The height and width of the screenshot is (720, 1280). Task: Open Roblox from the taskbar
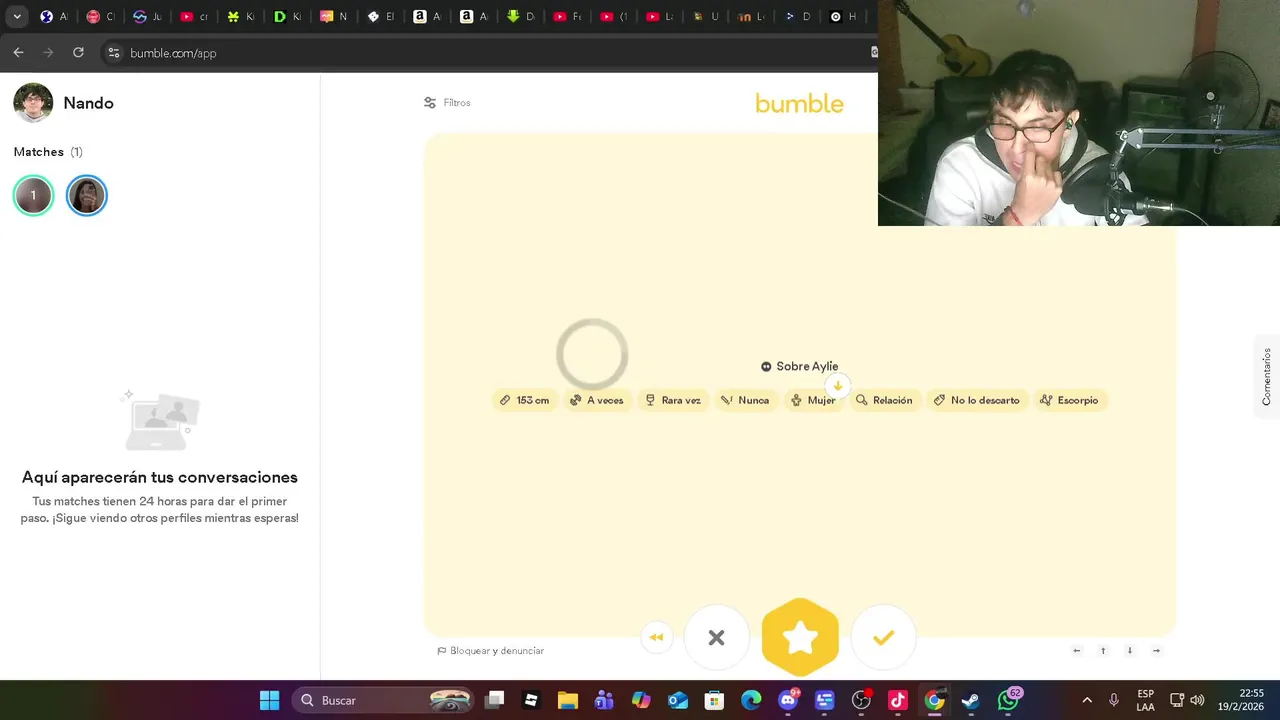pos(531,700)
